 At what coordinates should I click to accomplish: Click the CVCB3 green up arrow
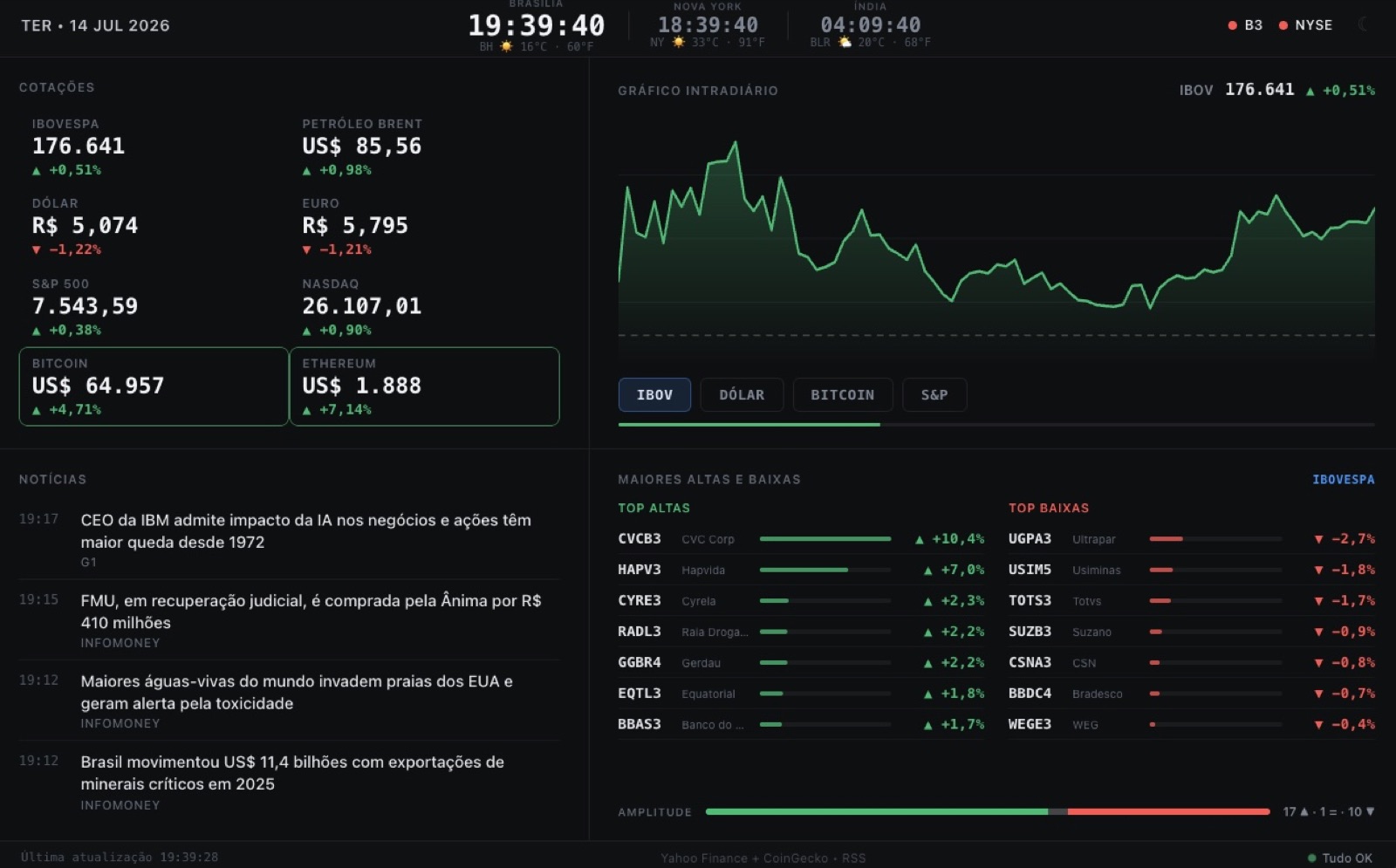pyautogui.click(x=920, y=540)
